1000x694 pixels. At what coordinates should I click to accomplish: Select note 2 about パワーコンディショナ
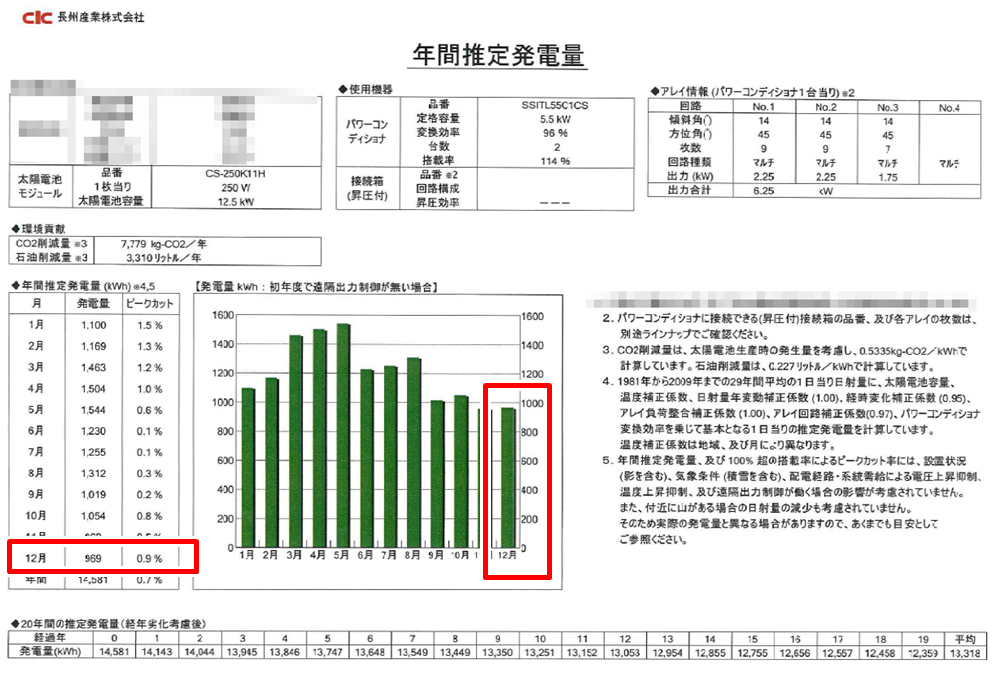(x=790, y=326)
